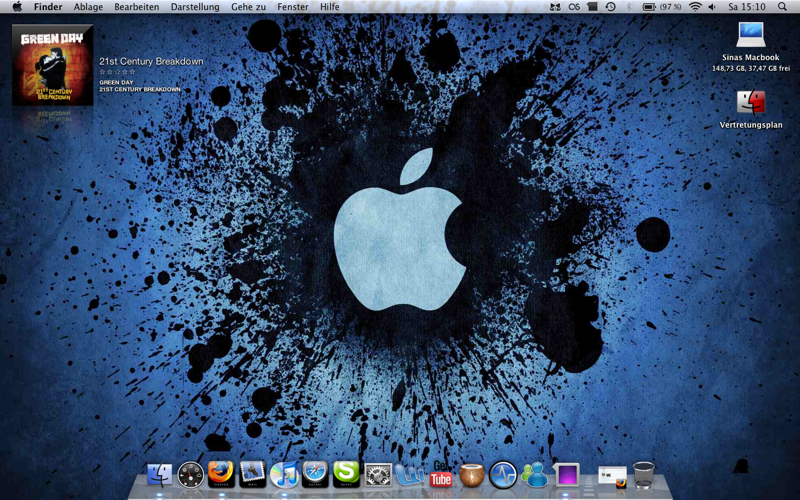Click the 21st Century Breakdown title text
Image resolution: width=800 pixels, height=500 pixels.
coord(151,61)
